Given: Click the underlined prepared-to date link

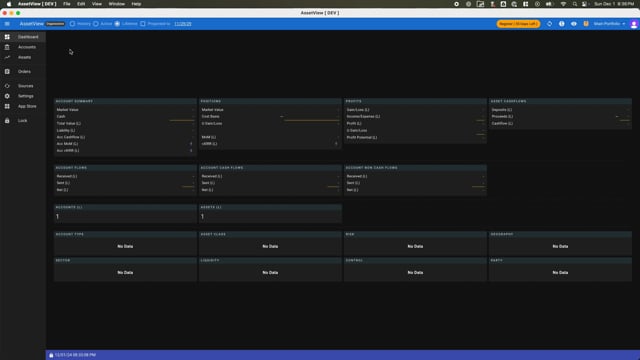Looking at the screenshot, I should (x=182, y=24).
